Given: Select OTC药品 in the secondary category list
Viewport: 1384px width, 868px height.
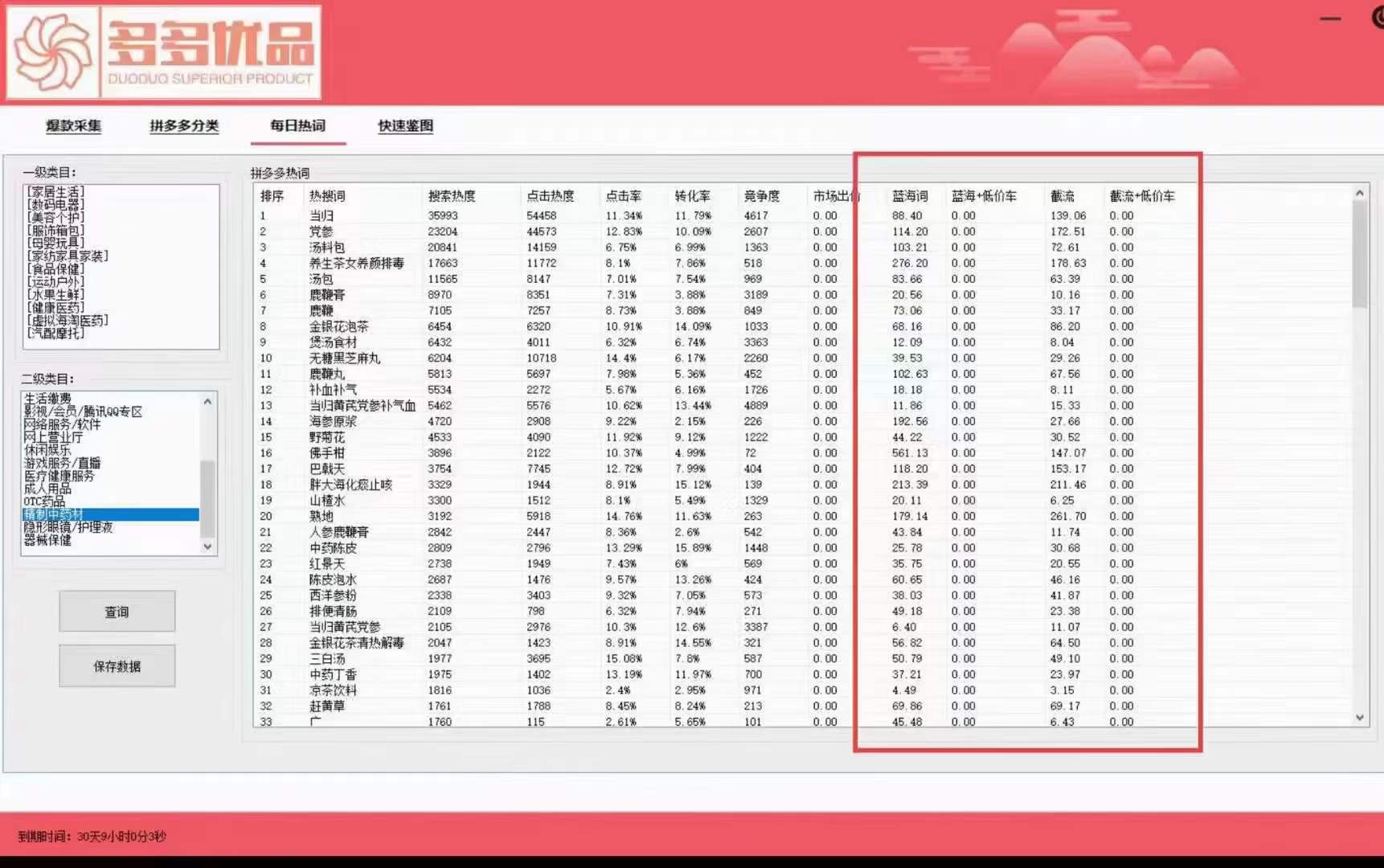Looking at the screenshot, I should (44, 502).
